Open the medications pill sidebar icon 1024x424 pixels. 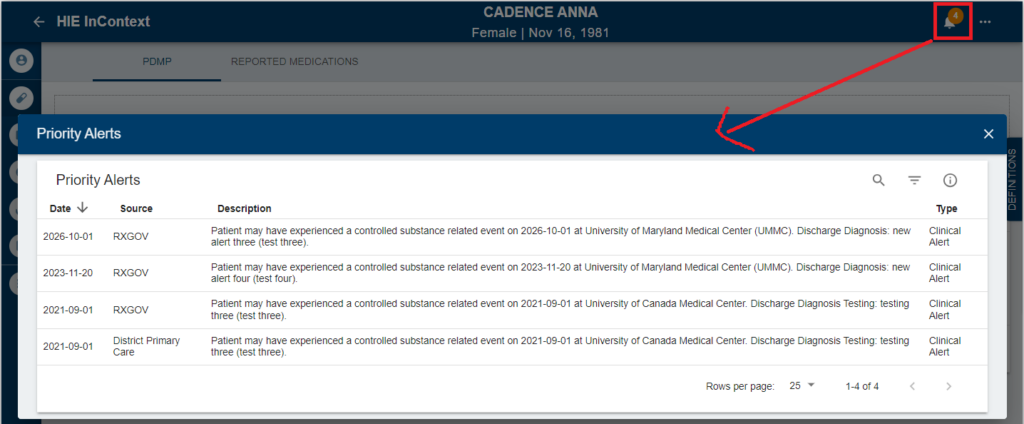point(21,97)
